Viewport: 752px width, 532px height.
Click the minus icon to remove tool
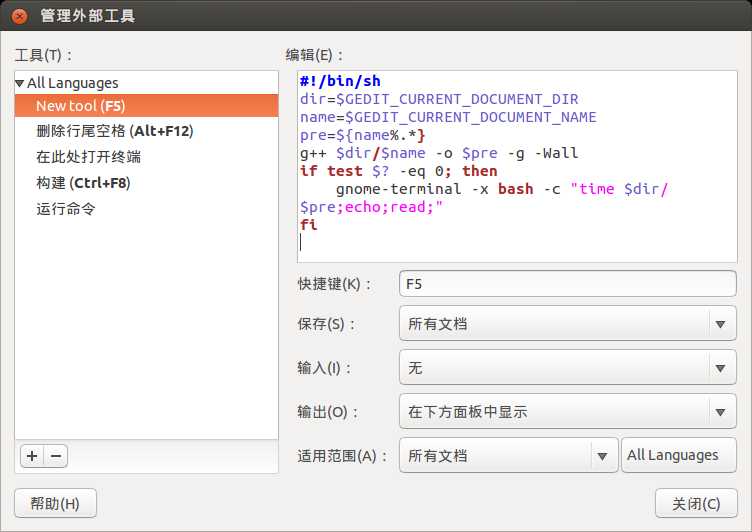pos(56,456)
